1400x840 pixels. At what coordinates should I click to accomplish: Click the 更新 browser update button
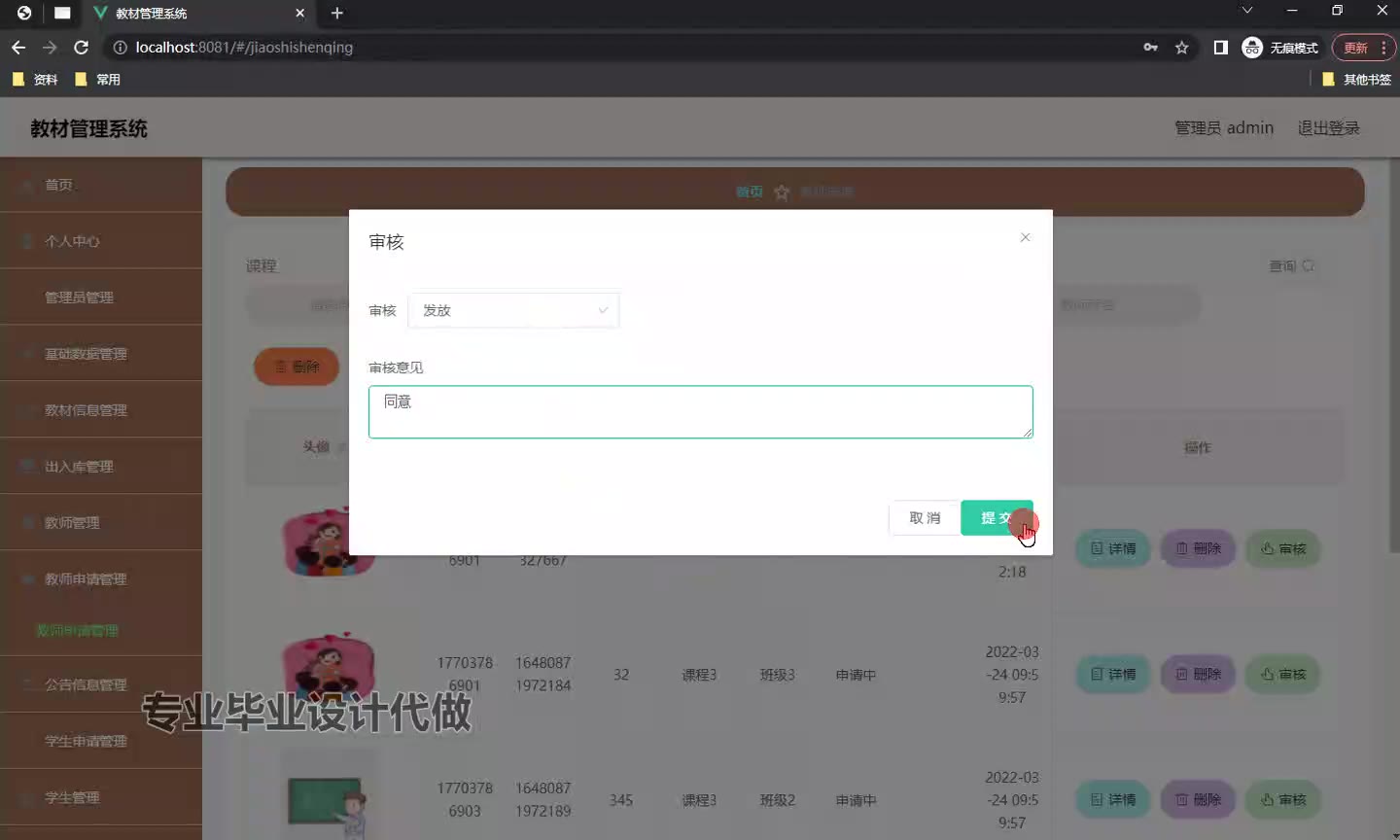click(x=1363, y=48)
